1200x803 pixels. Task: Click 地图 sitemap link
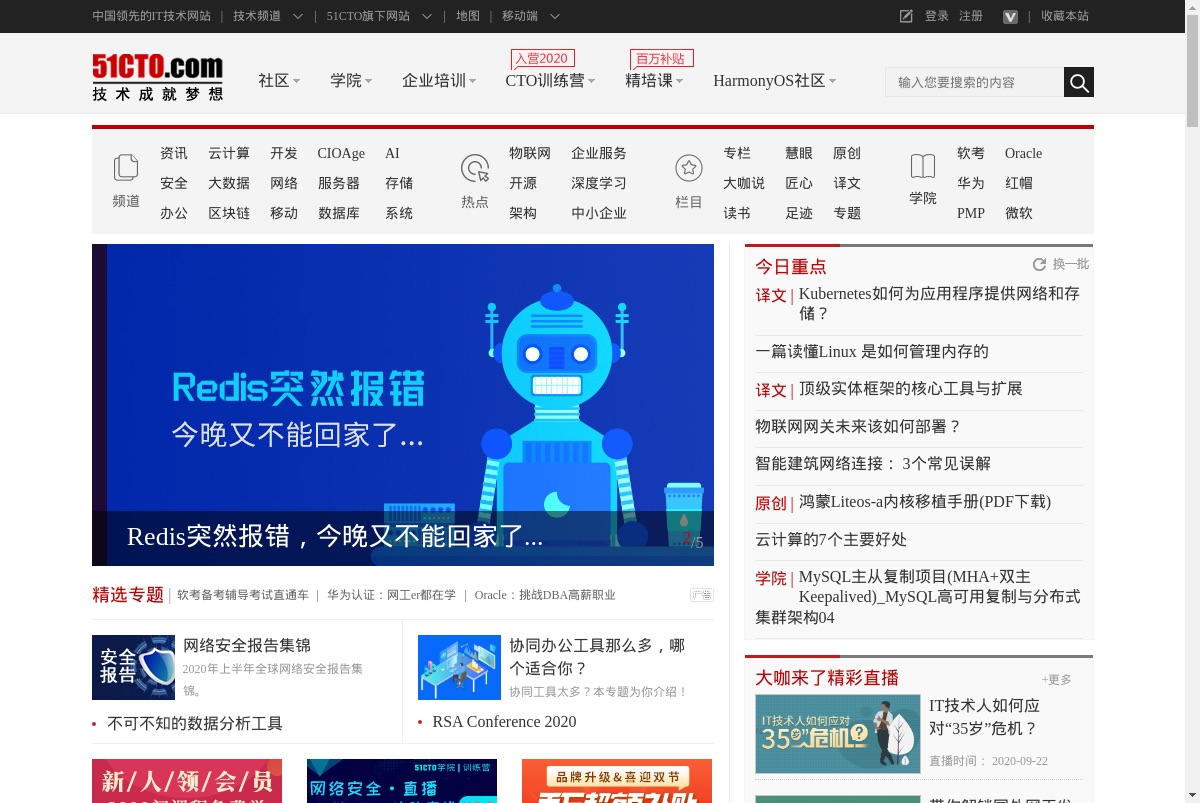click(x=468, y=16)
